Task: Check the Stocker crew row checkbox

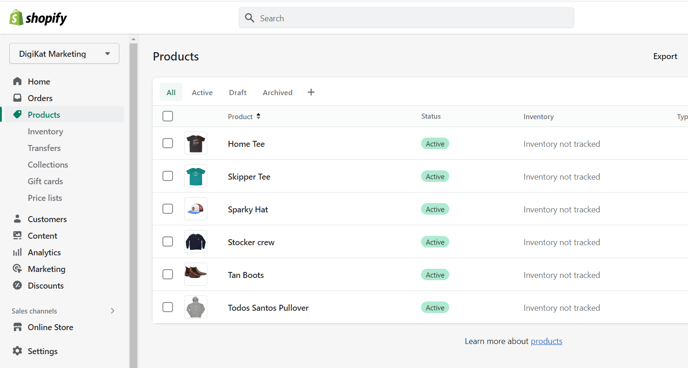Action: coord(168,242)
